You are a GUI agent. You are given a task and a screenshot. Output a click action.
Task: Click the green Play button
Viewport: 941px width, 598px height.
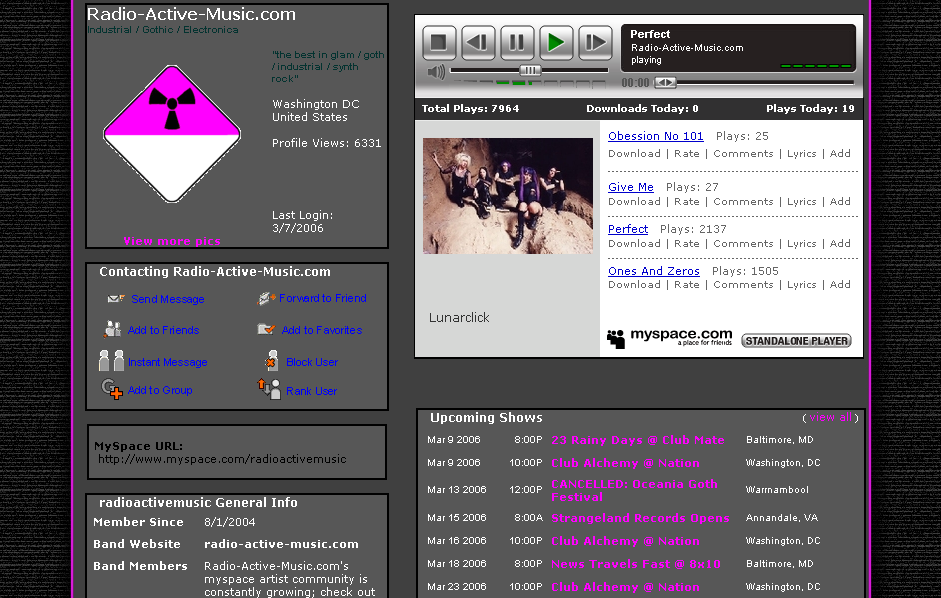(556, 42)
